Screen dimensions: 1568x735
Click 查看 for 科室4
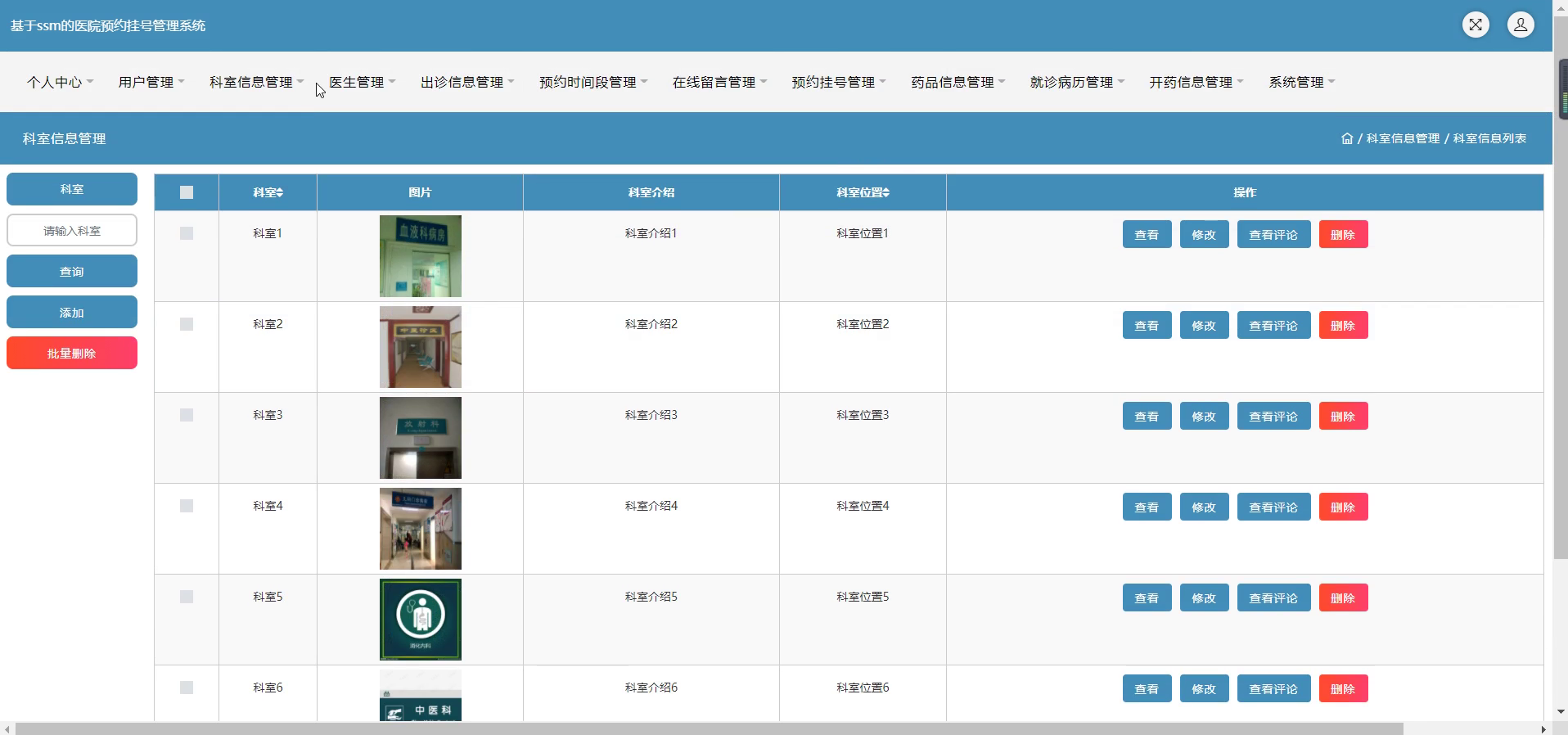(1147, 507)
